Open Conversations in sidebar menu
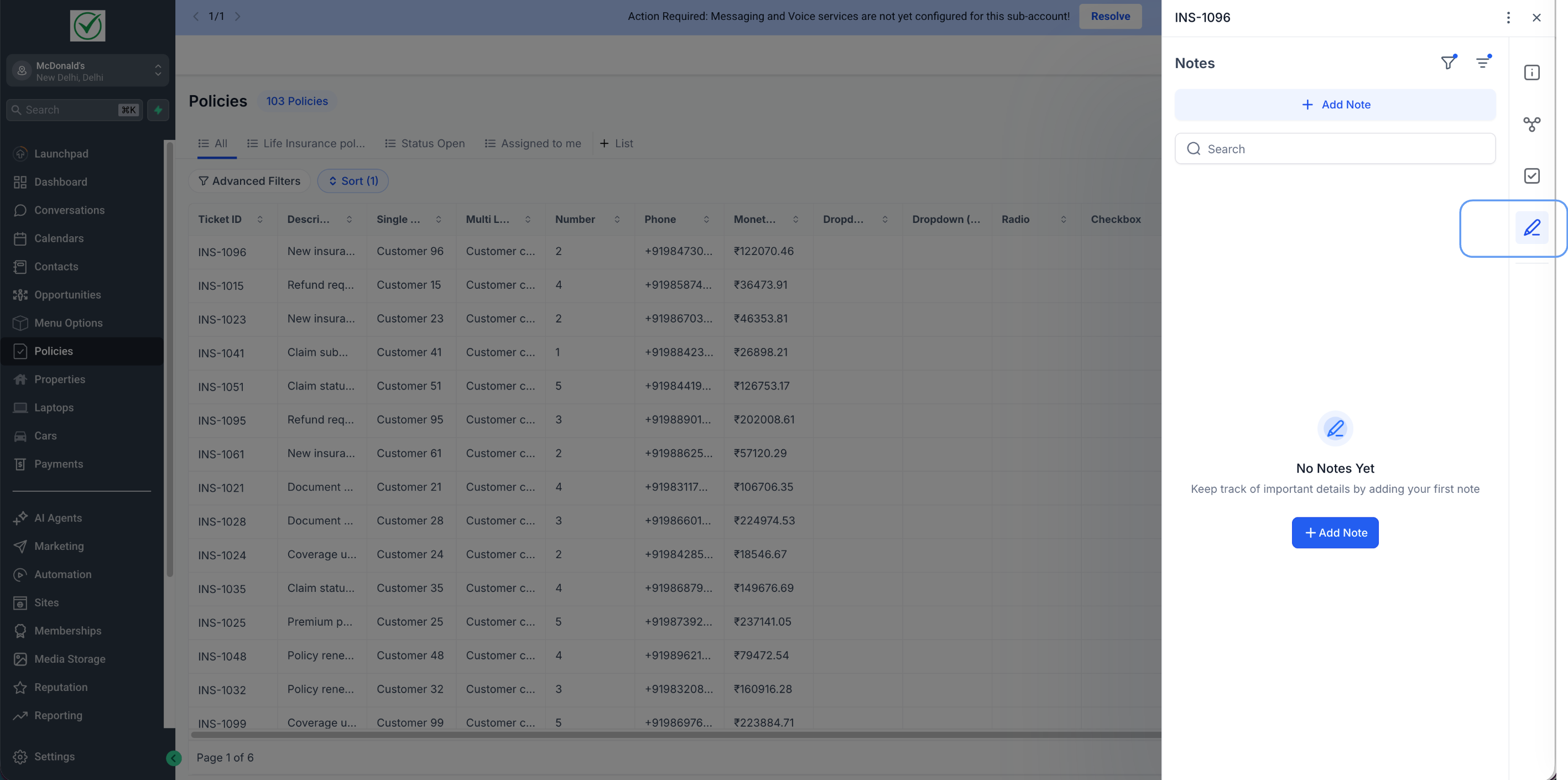 (x=69, y=210)
